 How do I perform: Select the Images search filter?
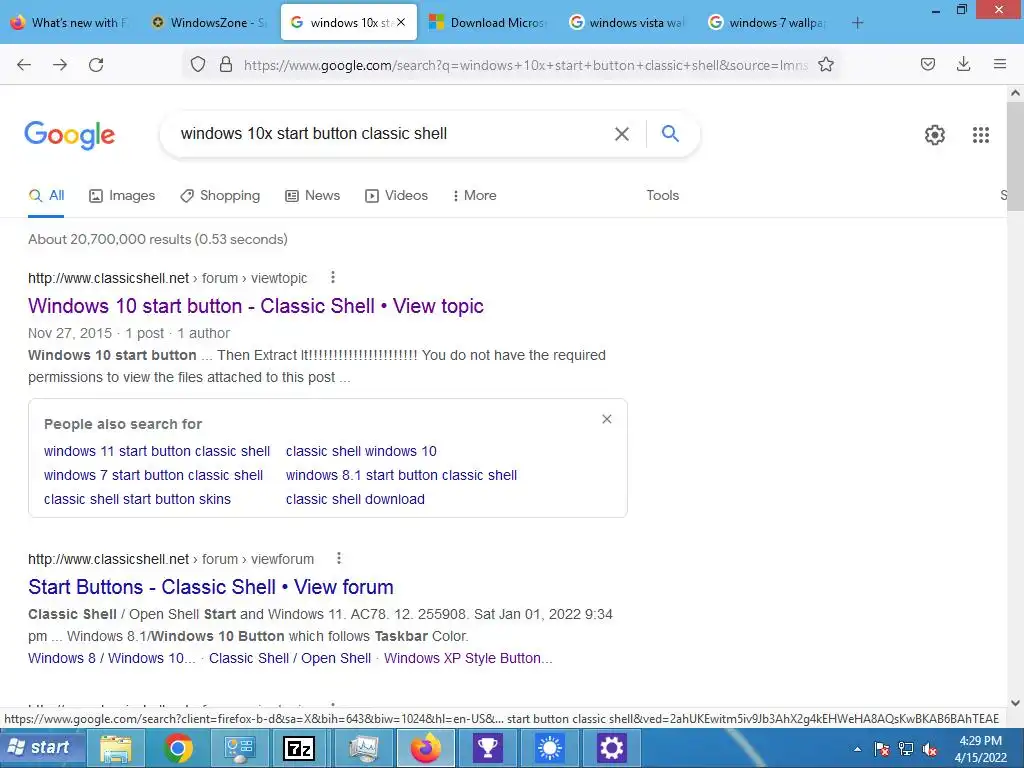[122, 195]
